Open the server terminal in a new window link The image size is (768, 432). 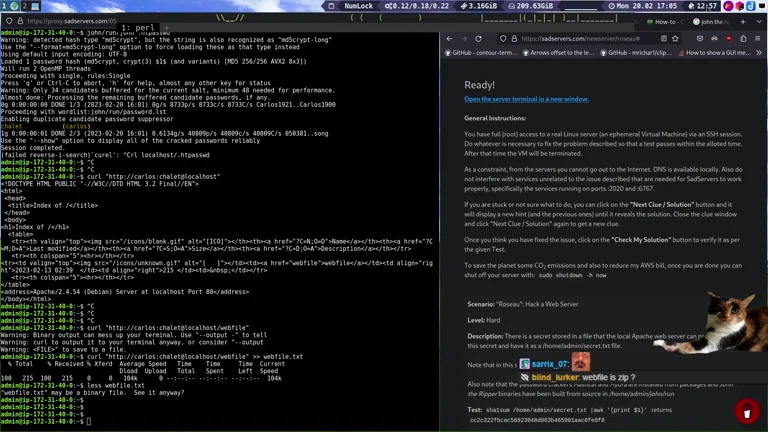527,99
